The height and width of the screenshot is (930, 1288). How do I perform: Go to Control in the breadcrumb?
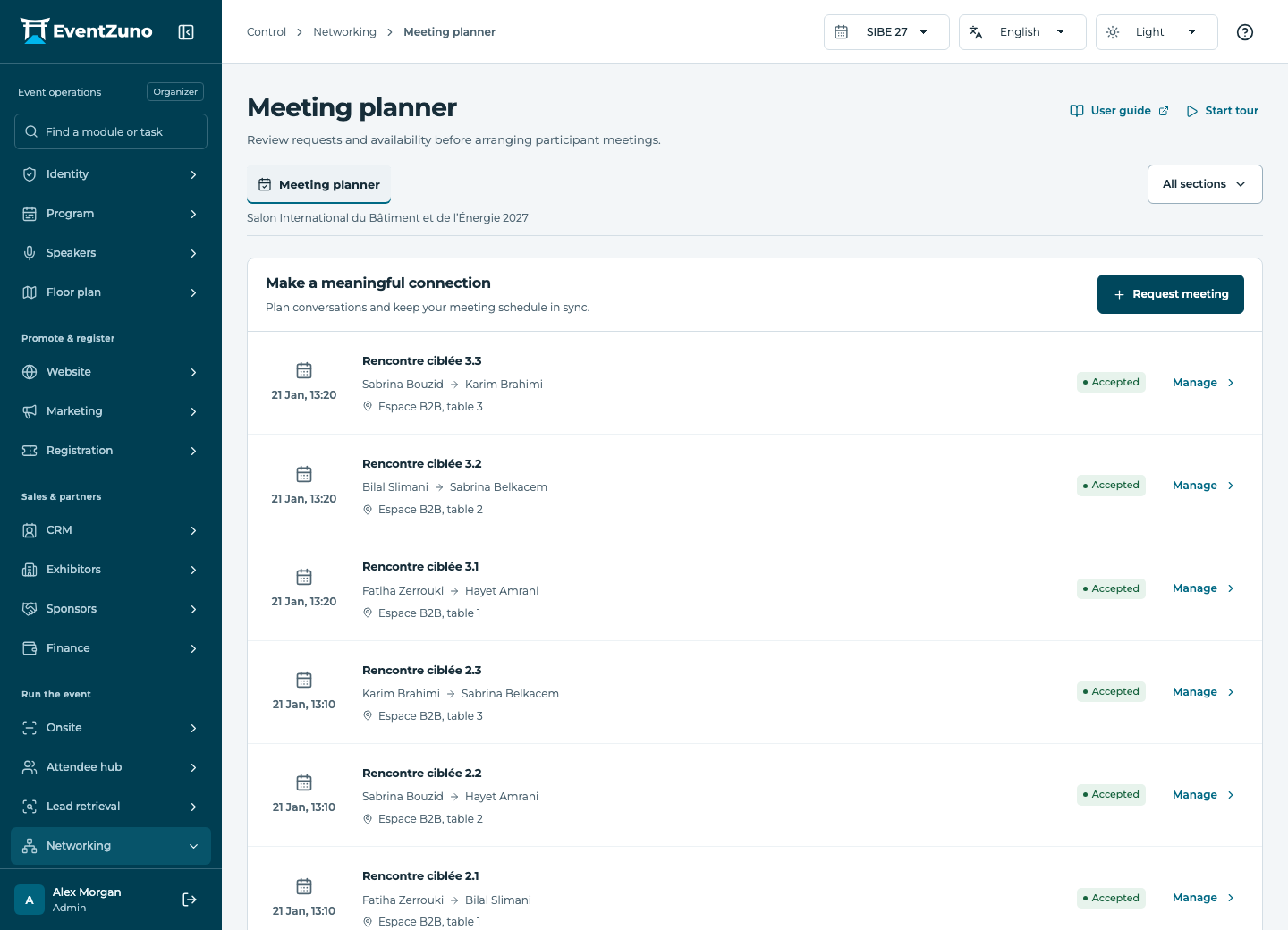pos(267,32)
